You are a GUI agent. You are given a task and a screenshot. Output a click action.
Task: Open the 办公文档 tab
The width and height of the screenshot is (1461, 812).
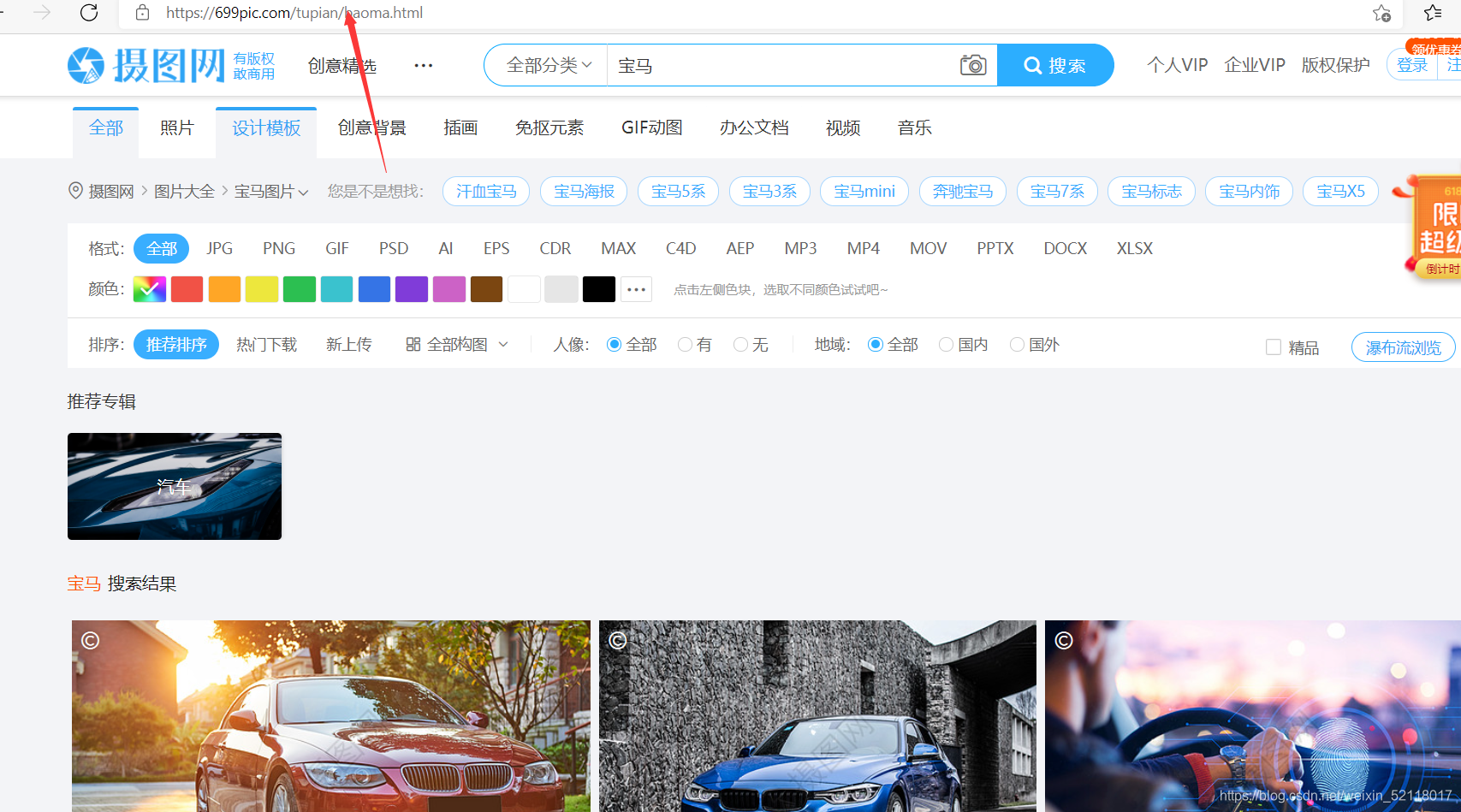[754, 128]
